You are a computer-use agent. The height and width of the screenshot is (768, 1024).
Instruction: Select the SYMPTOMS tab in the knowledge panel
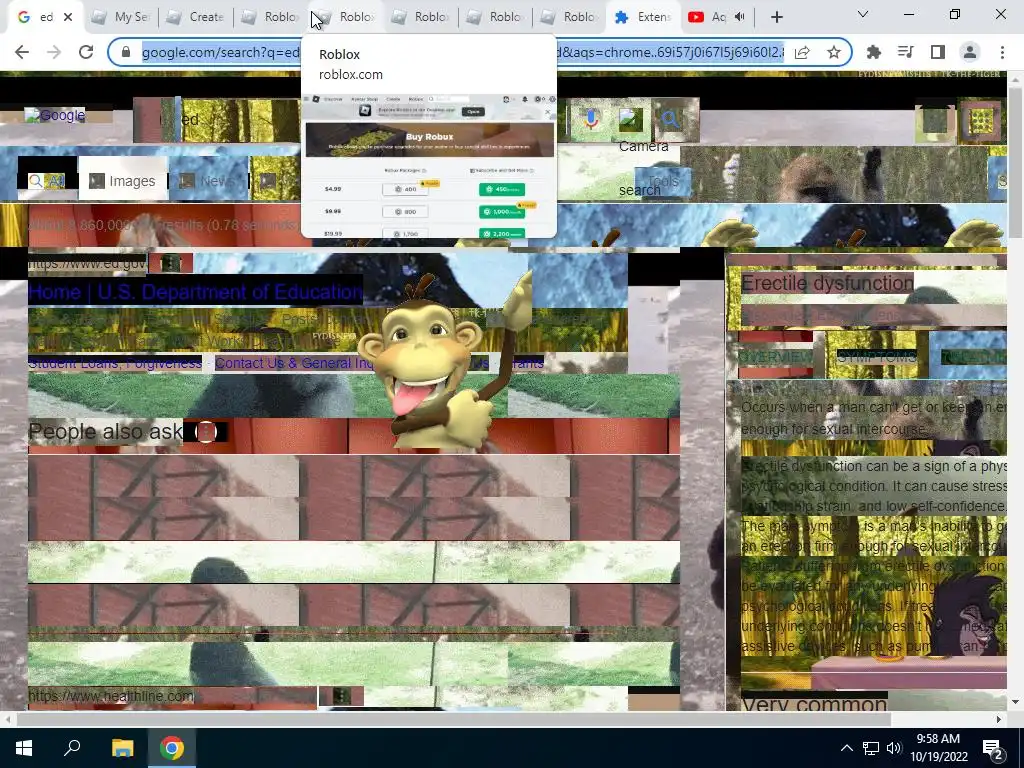[x=877, y=357]
